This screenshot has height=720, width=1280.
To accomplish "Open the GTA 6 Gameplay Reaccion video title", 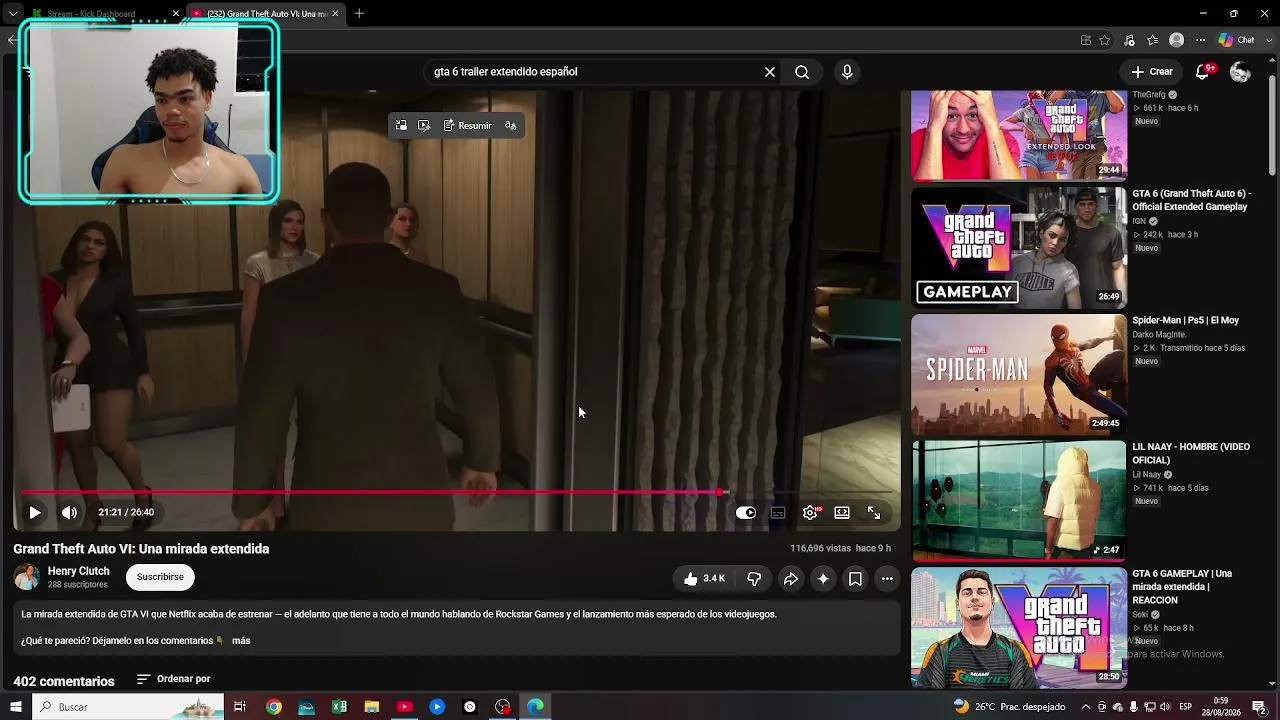I will [x=1182, y=587].
